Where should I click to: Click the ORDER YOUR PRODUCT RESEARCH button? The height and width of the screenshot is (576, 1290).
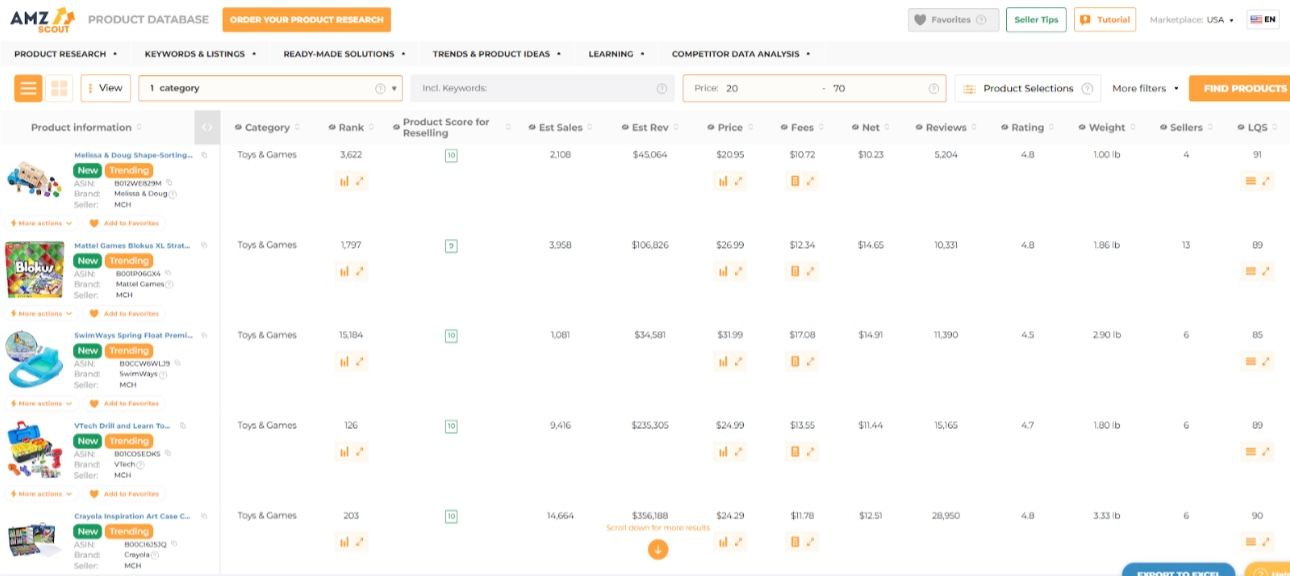pos(306,19)
